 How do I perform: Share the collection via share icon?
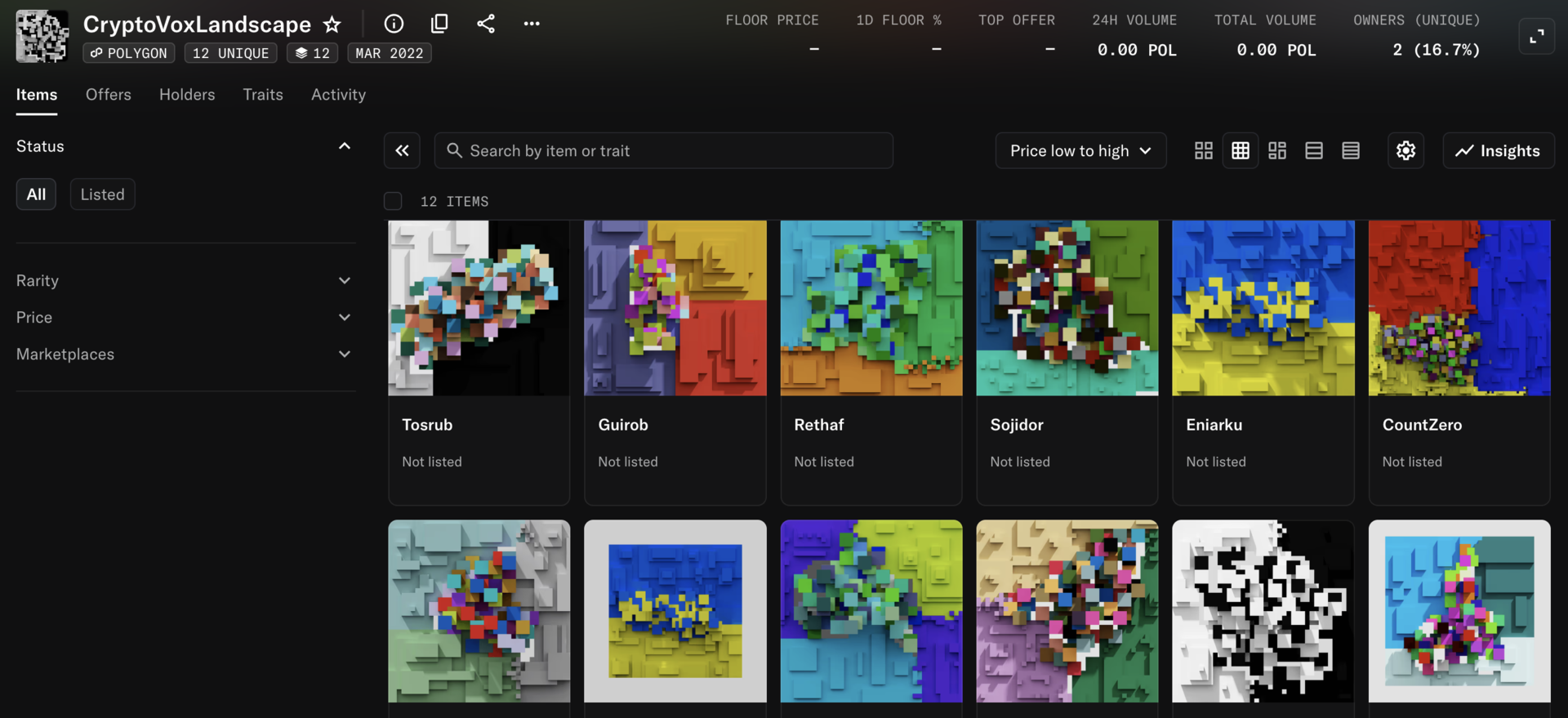coord(486,24)
